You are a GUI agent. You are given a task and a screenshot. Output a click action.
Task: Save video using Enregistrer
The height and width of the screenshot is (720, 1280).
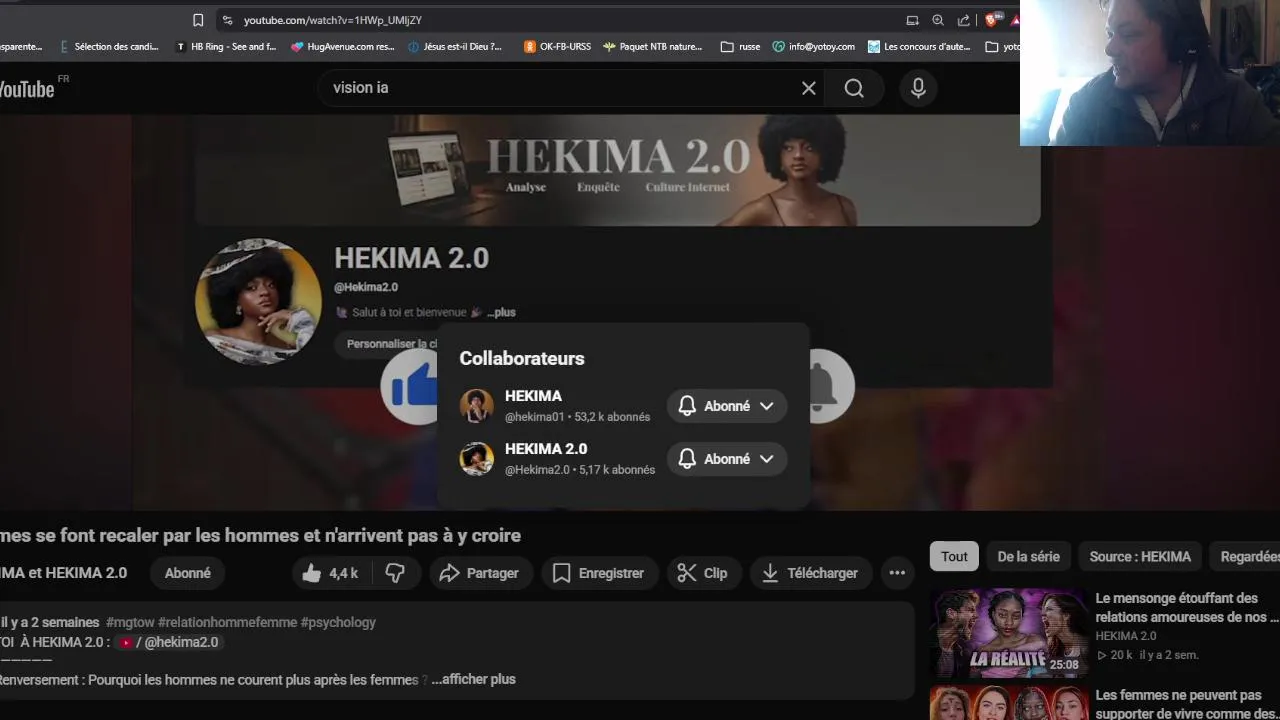click(x=599, y=573)
